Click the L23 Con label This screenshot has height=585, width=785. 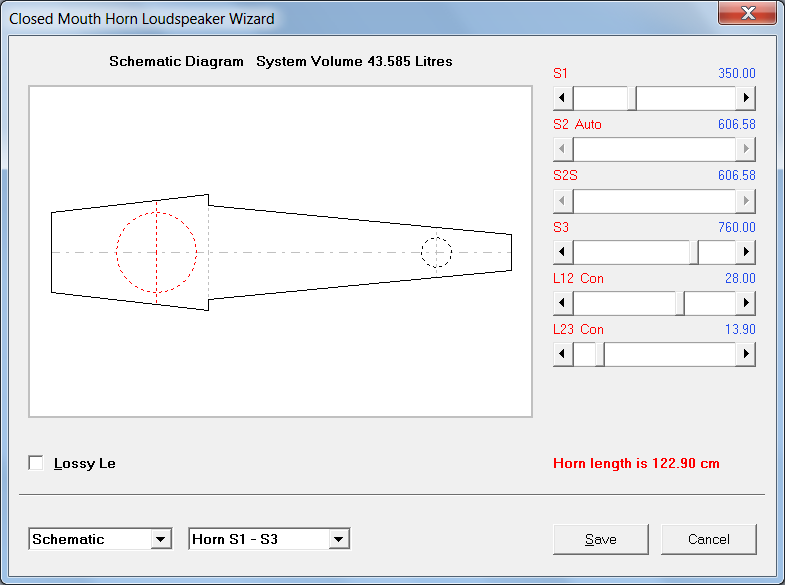[x=578, y=329]
